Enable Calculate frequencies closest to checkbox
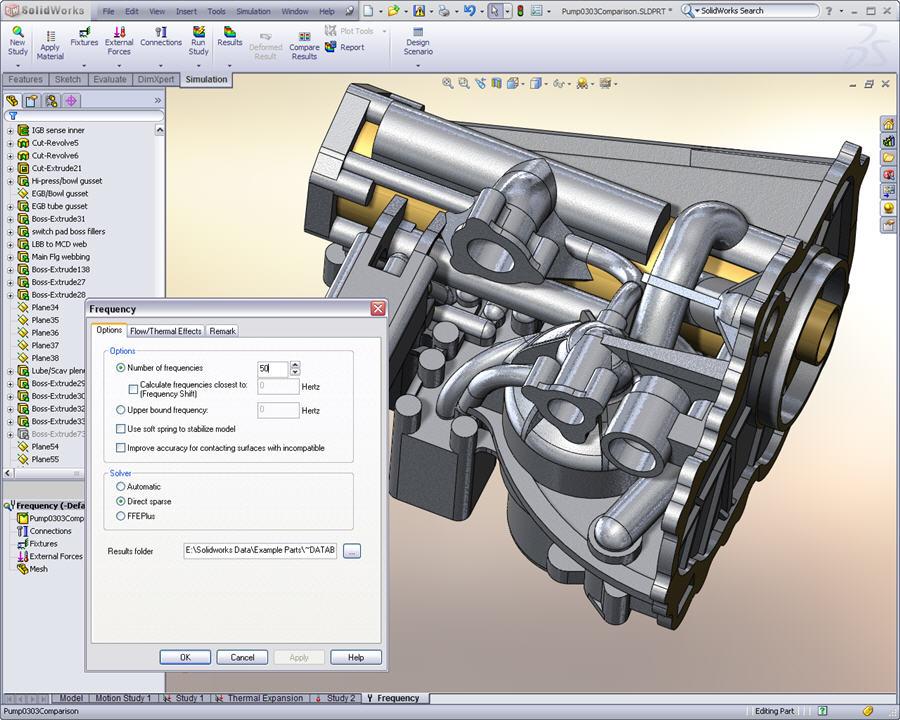This screenshot has width=900, height=720. [x=133, y=389]
